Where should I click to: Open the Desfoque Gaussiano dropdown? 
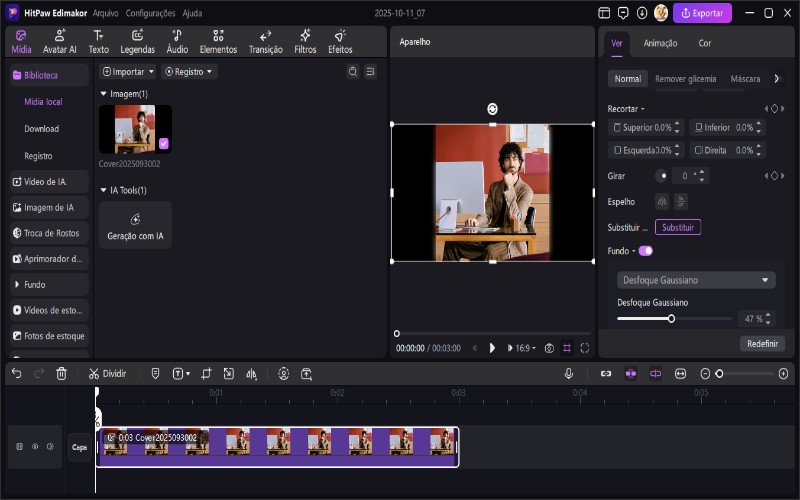tap(696, 280)
